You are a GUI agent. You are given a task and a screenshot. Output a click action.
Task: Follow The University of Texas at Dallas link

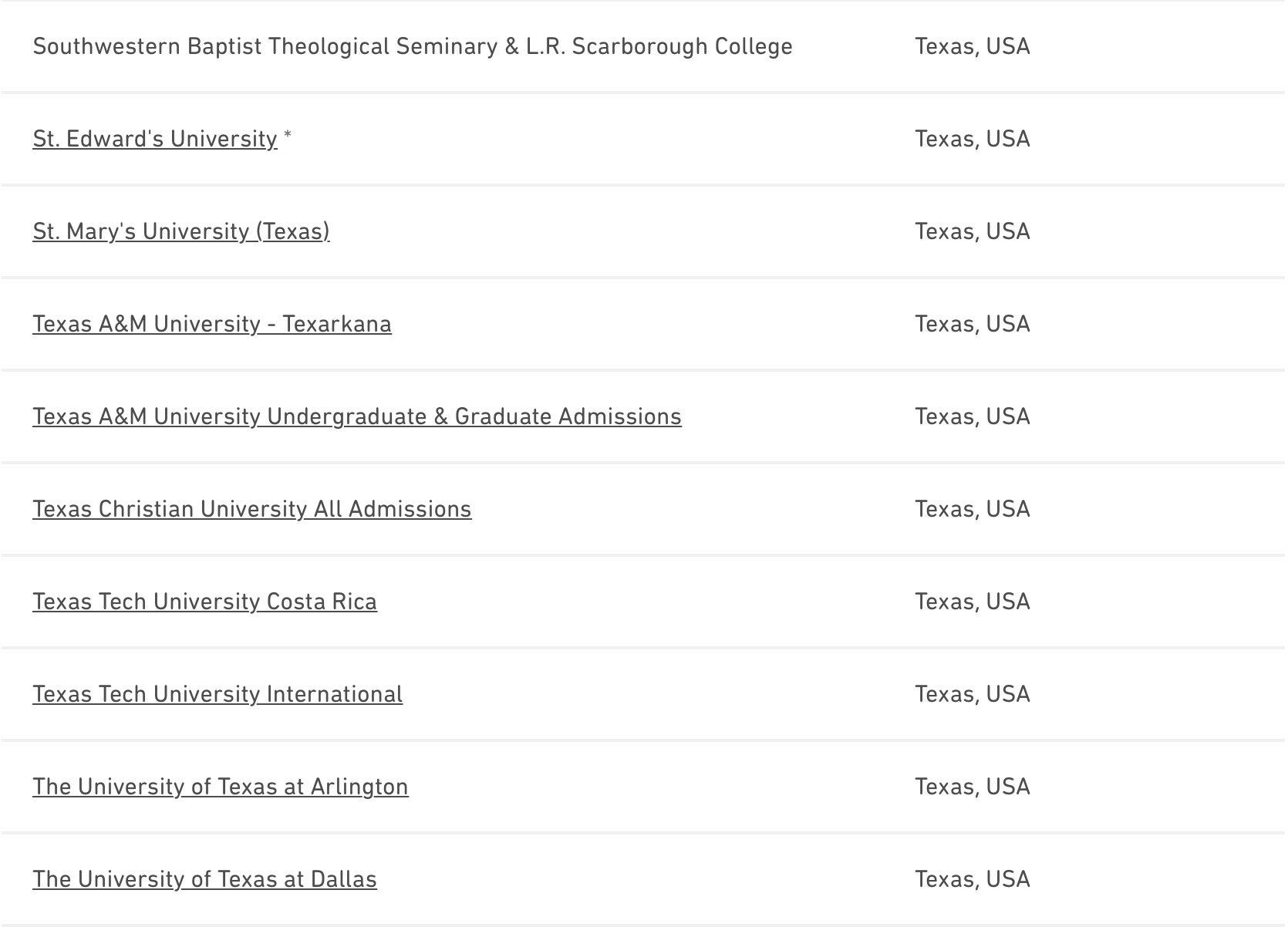[x=204, y=879]
